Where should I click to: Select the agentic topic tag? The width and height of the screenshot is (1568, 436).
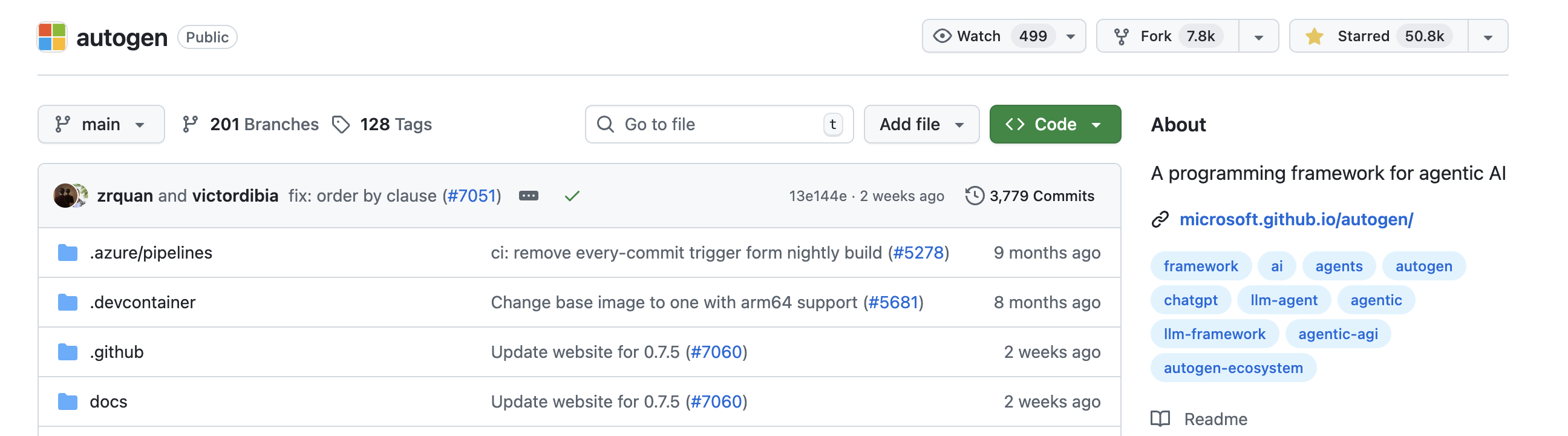tap(1376, 300)
